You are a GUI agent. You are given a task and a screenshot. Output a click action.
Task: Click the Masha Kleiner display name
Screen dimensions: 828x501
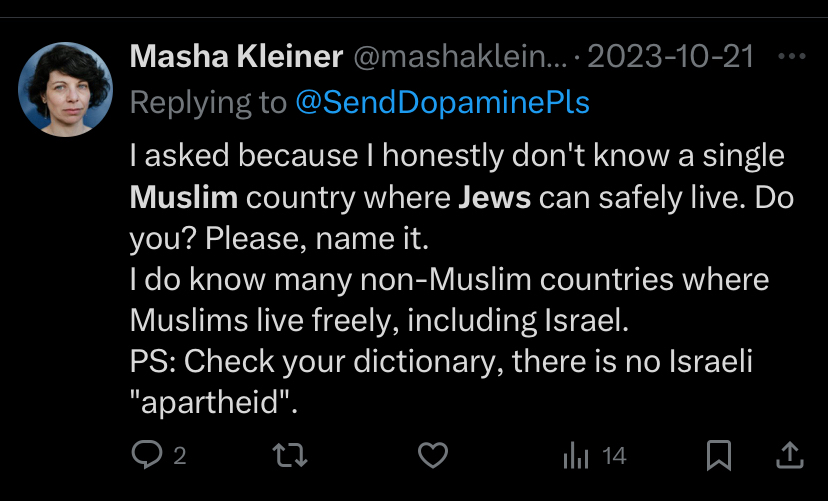click(x=236, y=56)
